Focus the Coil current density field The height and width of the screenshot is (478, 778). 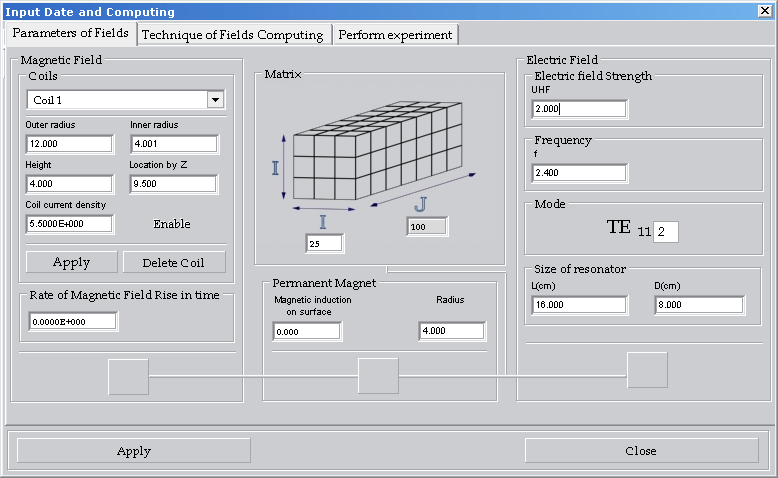[69, 224]
